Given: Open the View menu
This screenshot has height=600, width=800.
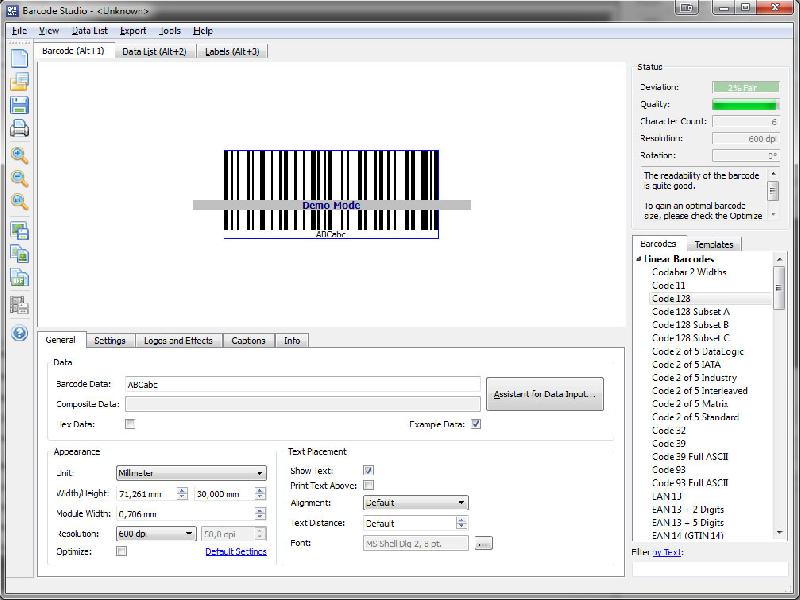Looking at the screenshot, I should [x=49, y=31].
